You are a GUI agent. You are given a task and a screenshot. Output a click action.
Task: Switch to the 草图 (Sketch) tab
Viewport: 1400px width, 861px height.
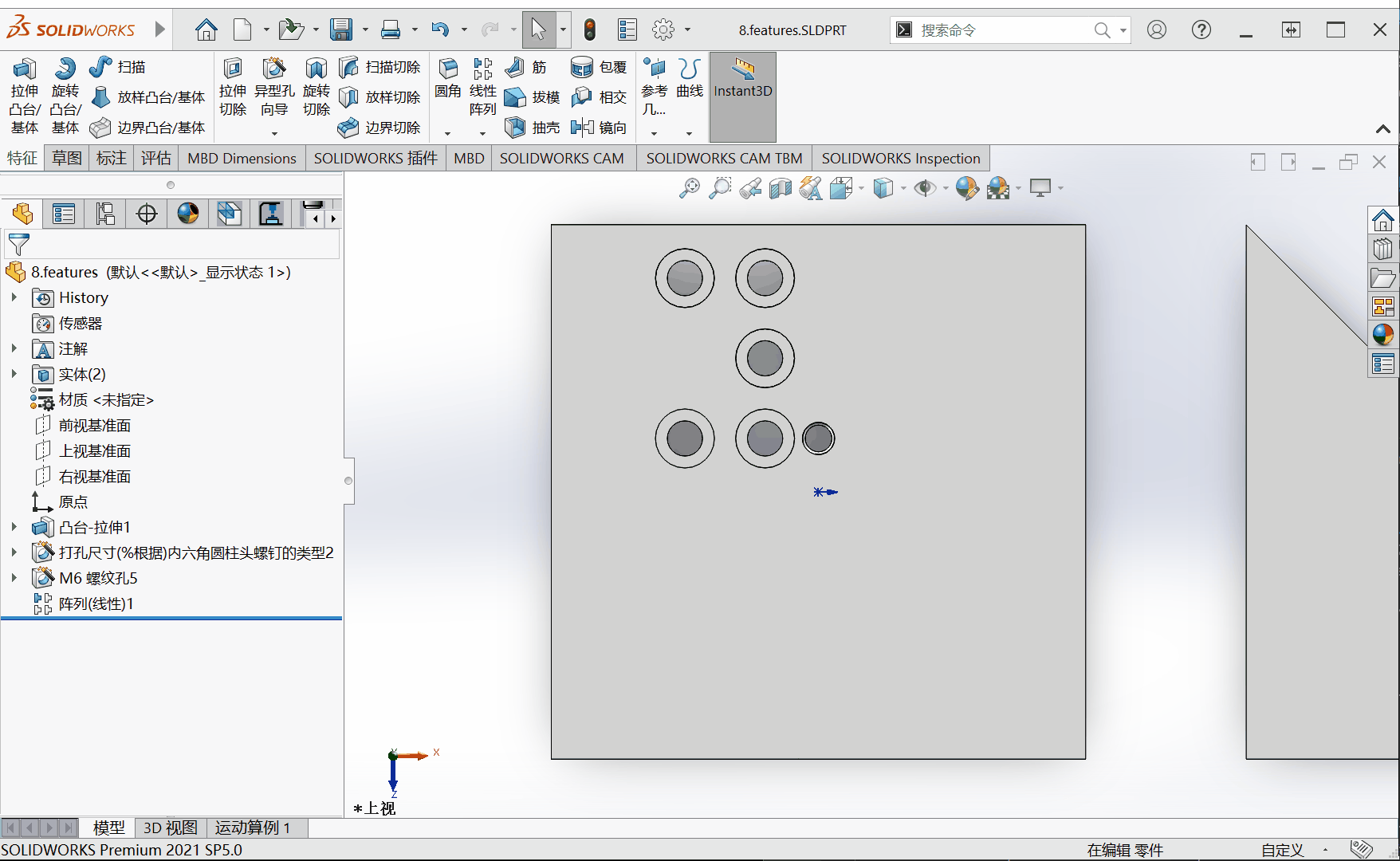(x=67, y=158)
